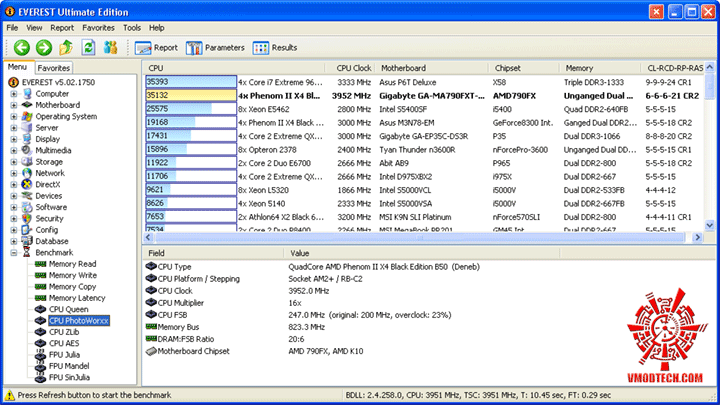This screenshot has width=720, height=405.
Task: Switch to the Favorites tab
Action: (x=54, y=68)
